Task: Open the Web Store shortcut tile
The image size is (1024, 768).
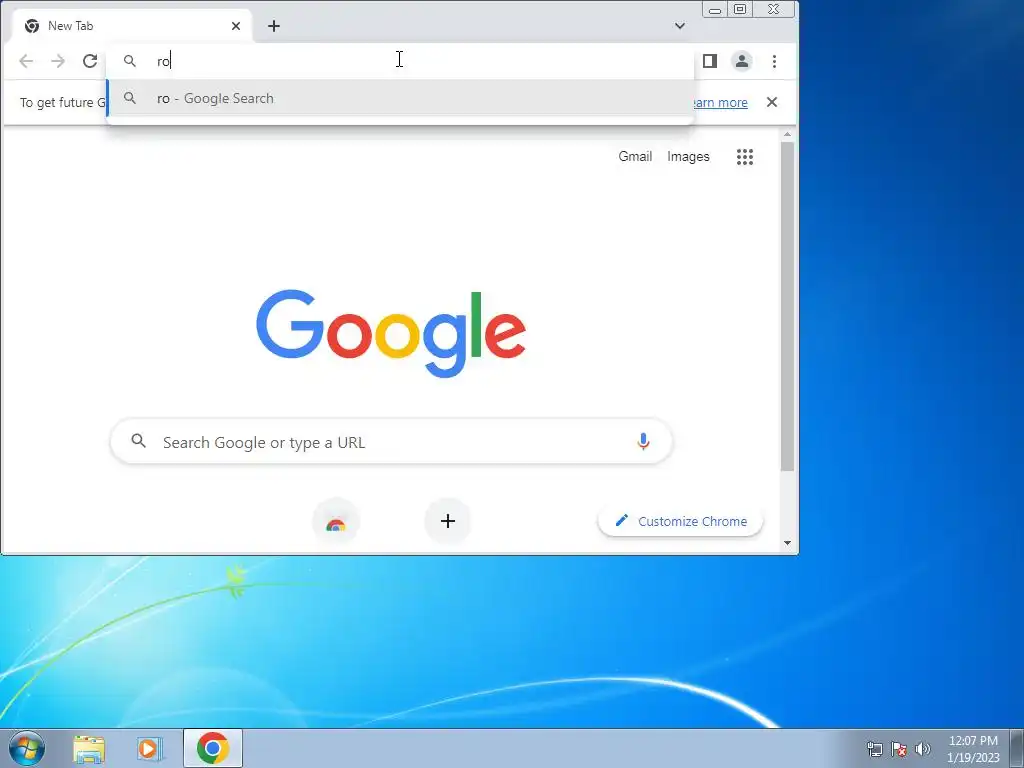Action: 336,521
